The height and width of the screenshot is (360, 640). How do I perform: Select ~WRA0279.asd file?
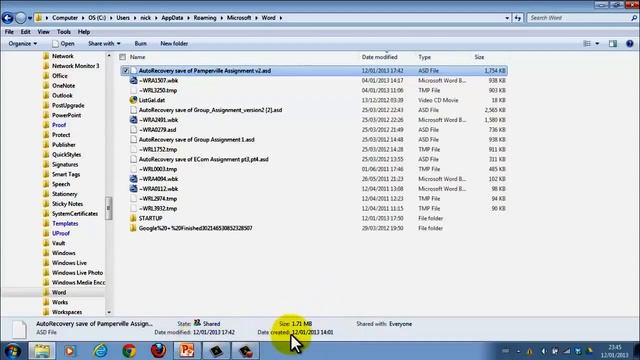pos(158,130)
